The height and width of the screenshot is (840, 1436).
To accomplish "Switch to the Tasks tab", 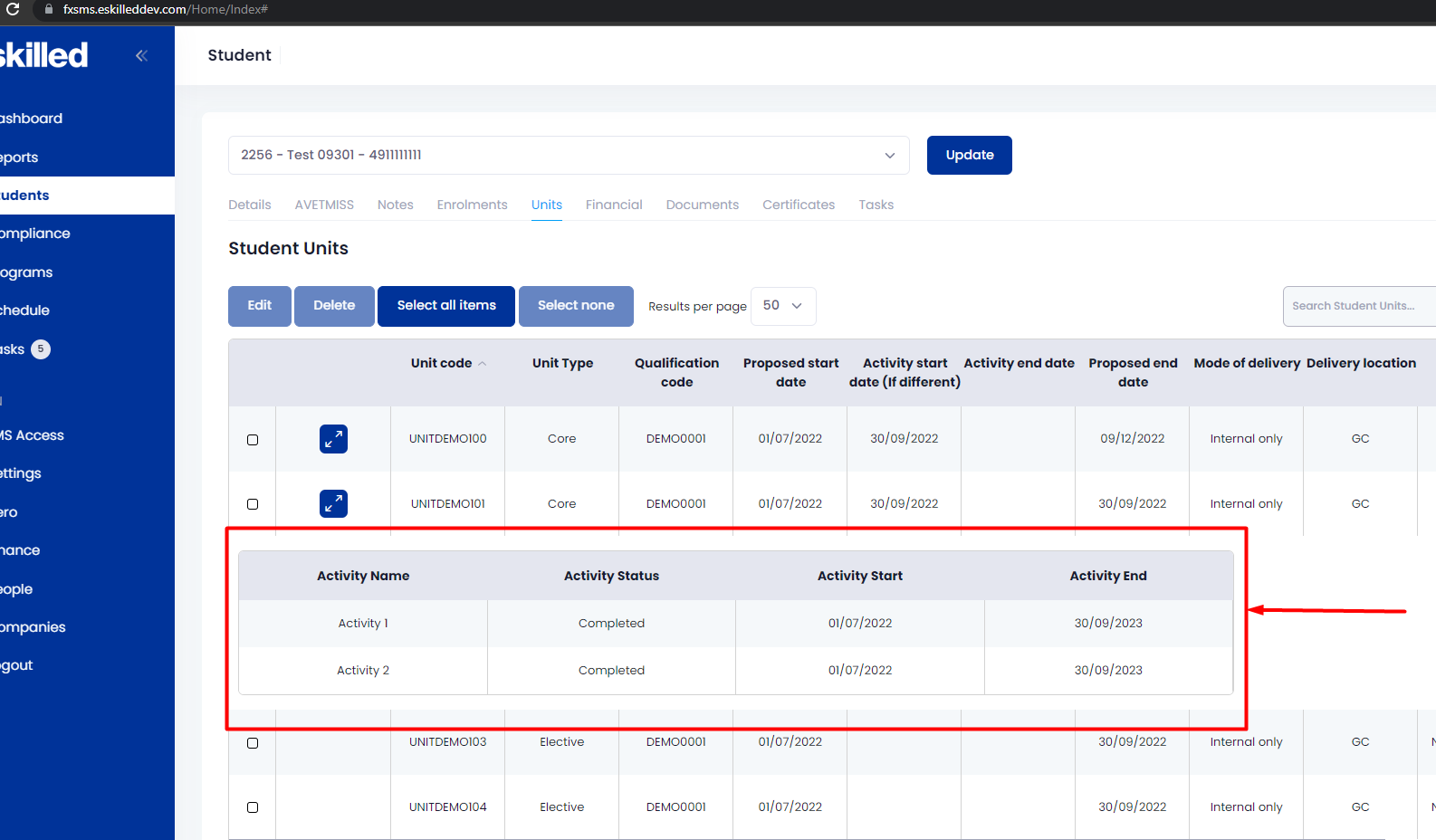I will click(x=876, y=205).
